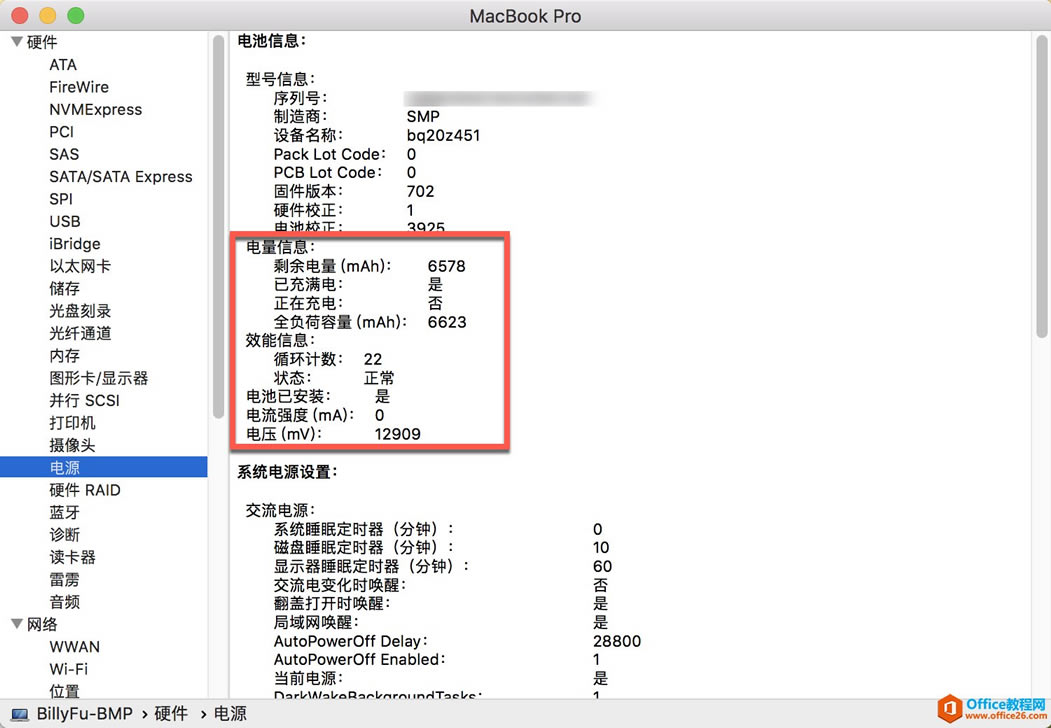The height and width of the screenshot is (728, 1051).
Task: Click the 局域网唤醒 row label
Action: [316, 623]
